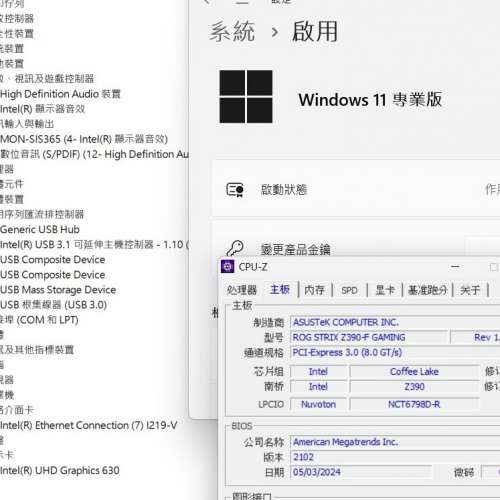Open the 處理器 tab in CPU-Z
This screenshot has width=500, height=500.
coord(242,290)
